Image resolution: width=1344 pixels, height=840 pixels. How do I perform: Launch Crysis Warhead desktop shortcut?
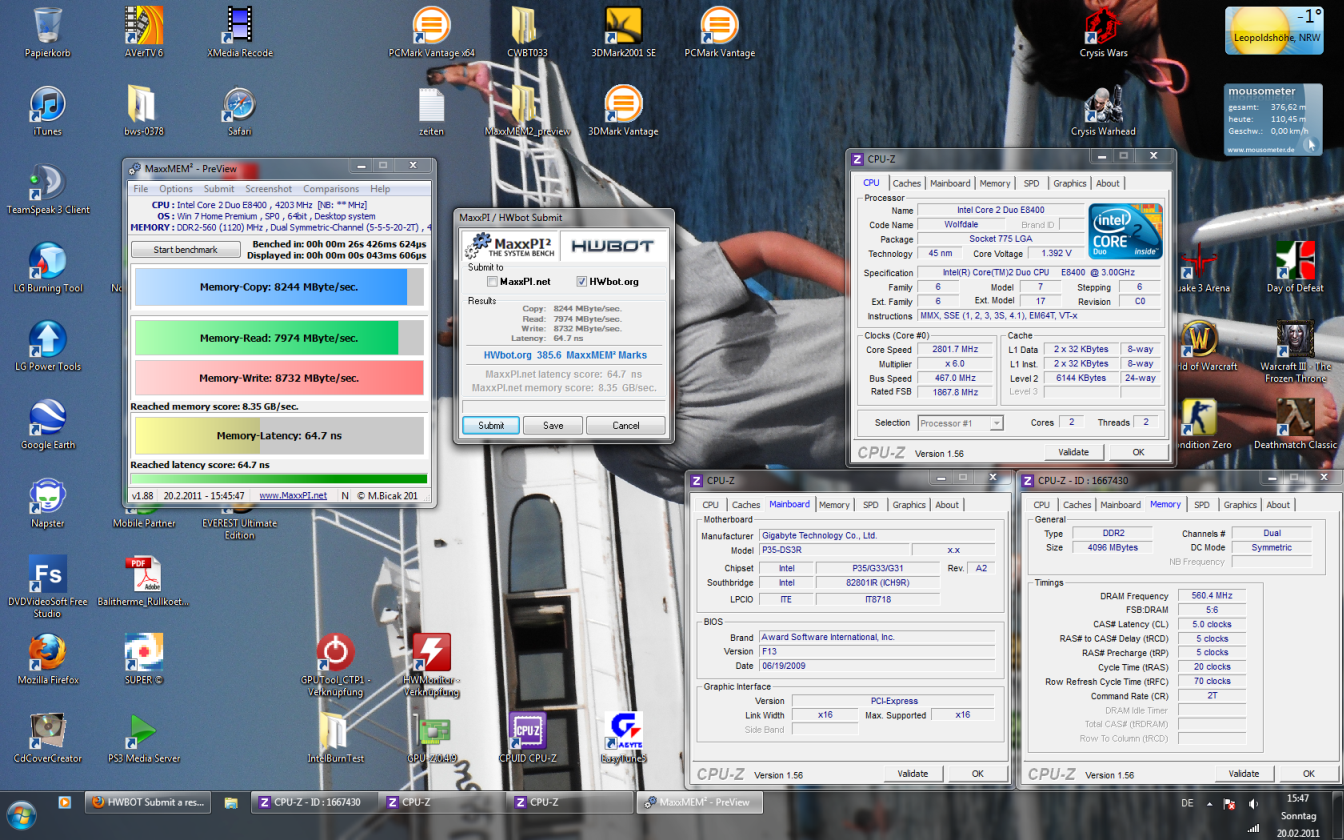pos(1103,110)
